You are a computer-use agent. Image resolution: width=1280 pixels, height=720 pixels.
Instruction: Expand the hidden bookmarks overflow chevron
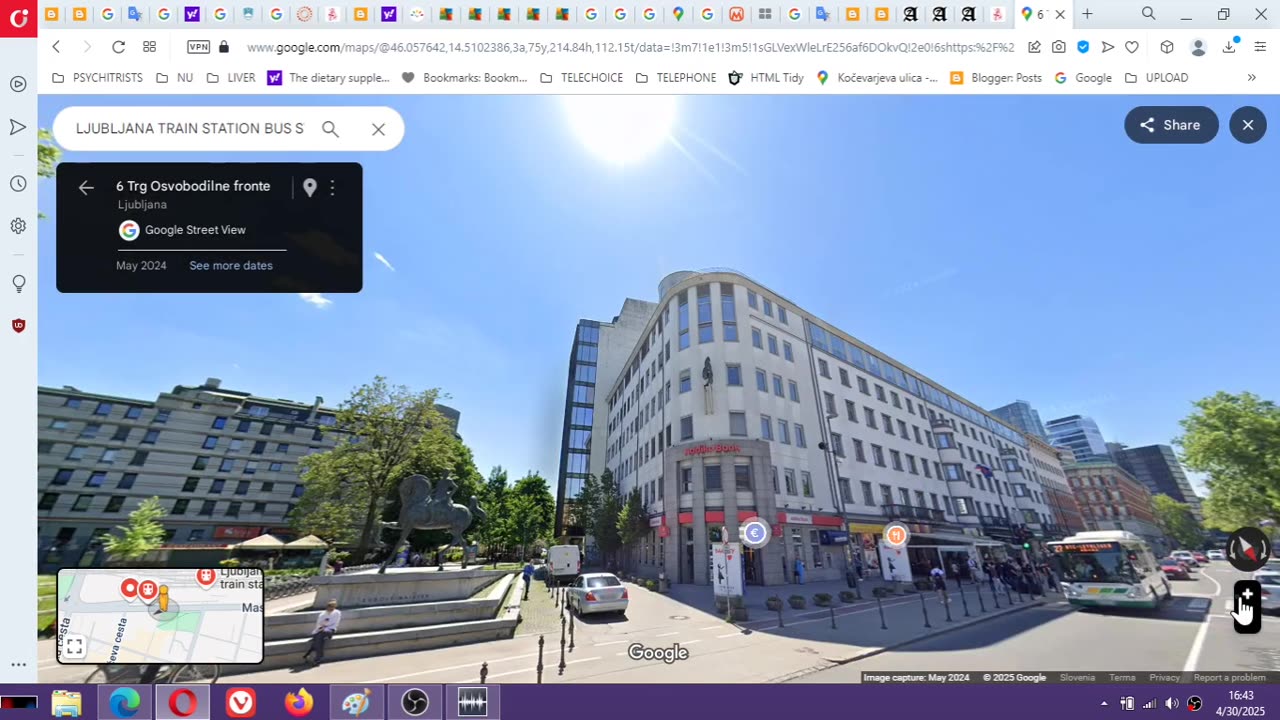tap(1251, 77)
